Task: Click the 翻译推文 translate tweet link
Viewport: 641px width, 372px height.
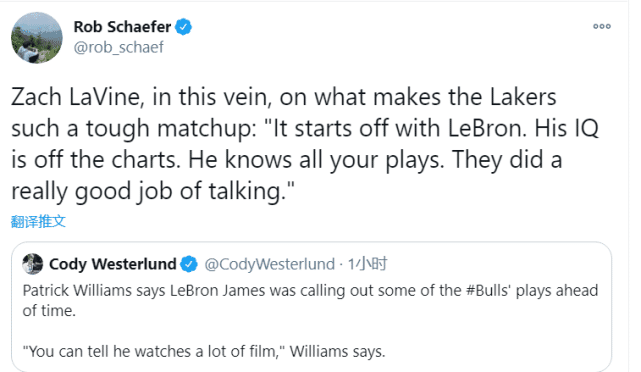Action: pos(38,221)
